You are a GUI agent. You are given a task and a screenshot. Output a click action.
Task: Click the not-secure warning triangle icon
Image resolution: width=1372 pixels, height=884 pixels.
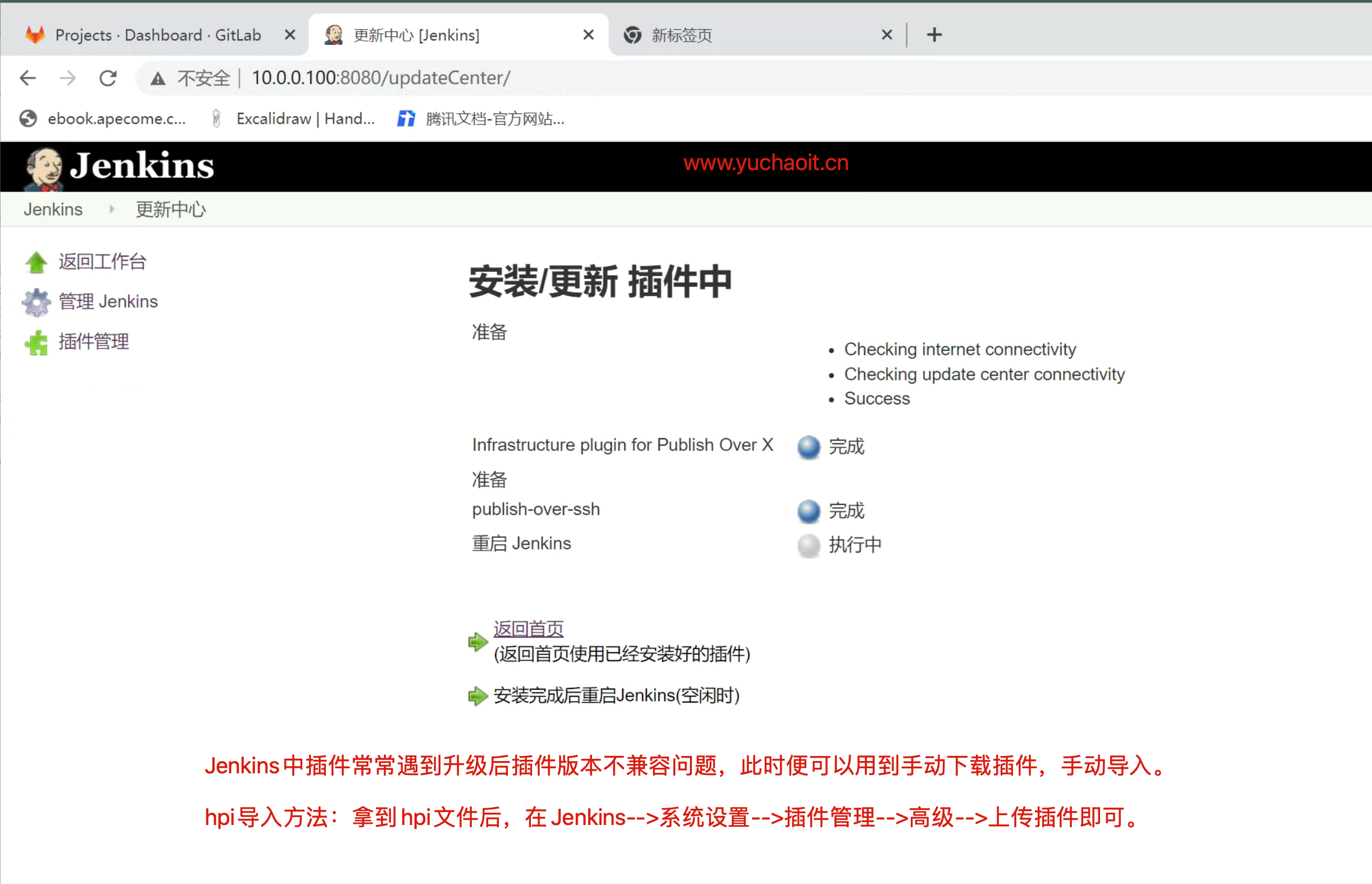pyautogui.click(x=158, y=78)
